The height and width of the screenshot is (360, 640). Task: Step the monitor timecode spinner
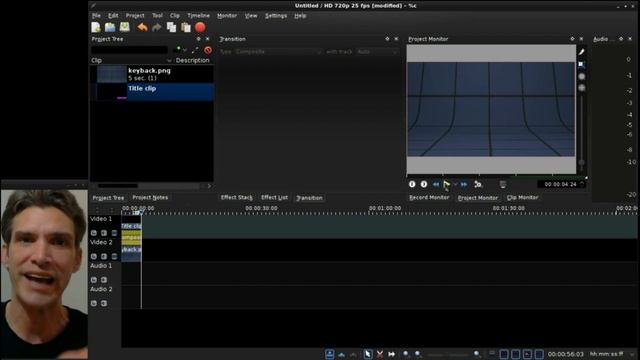[582, 184]
